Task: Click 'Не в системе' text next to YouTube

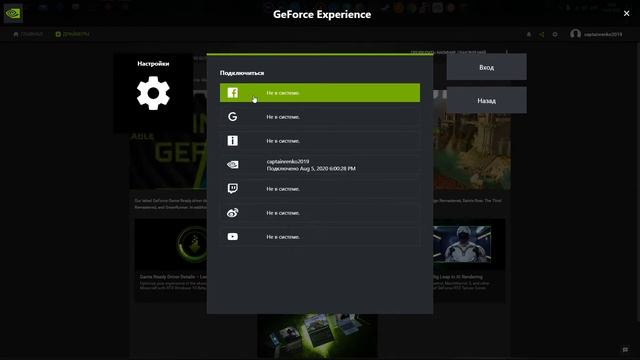Action: tap(283, 237)
